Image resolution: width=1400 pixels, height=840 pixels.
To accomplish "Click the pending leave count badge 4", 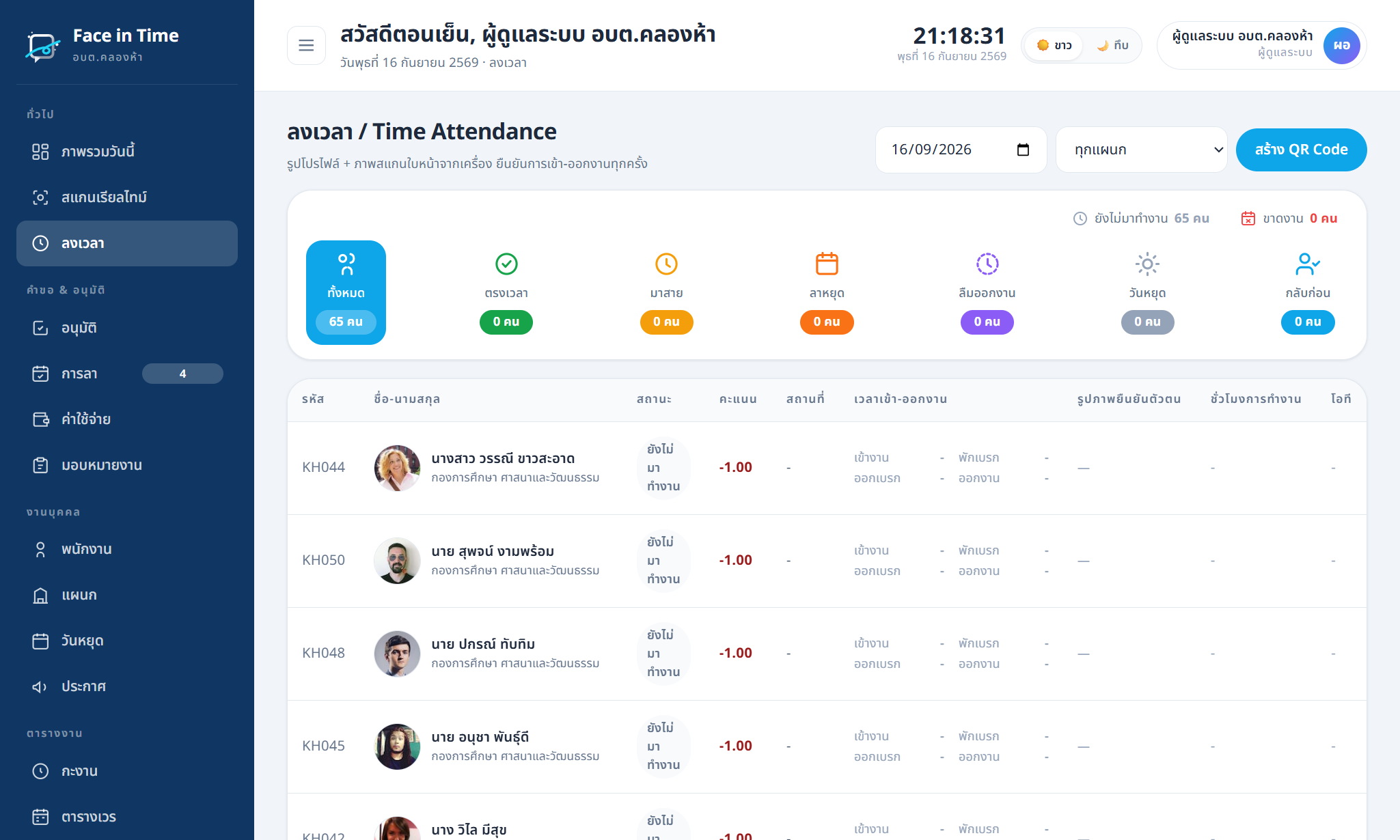I will [x=182, y=374].
